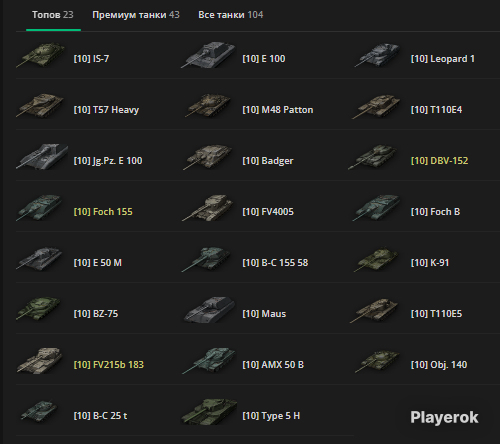Image resolution: width=500 pixels, height=444 pixels.
Task: Click the IS-7 tank icon
Action: click(x=41, y=55)
